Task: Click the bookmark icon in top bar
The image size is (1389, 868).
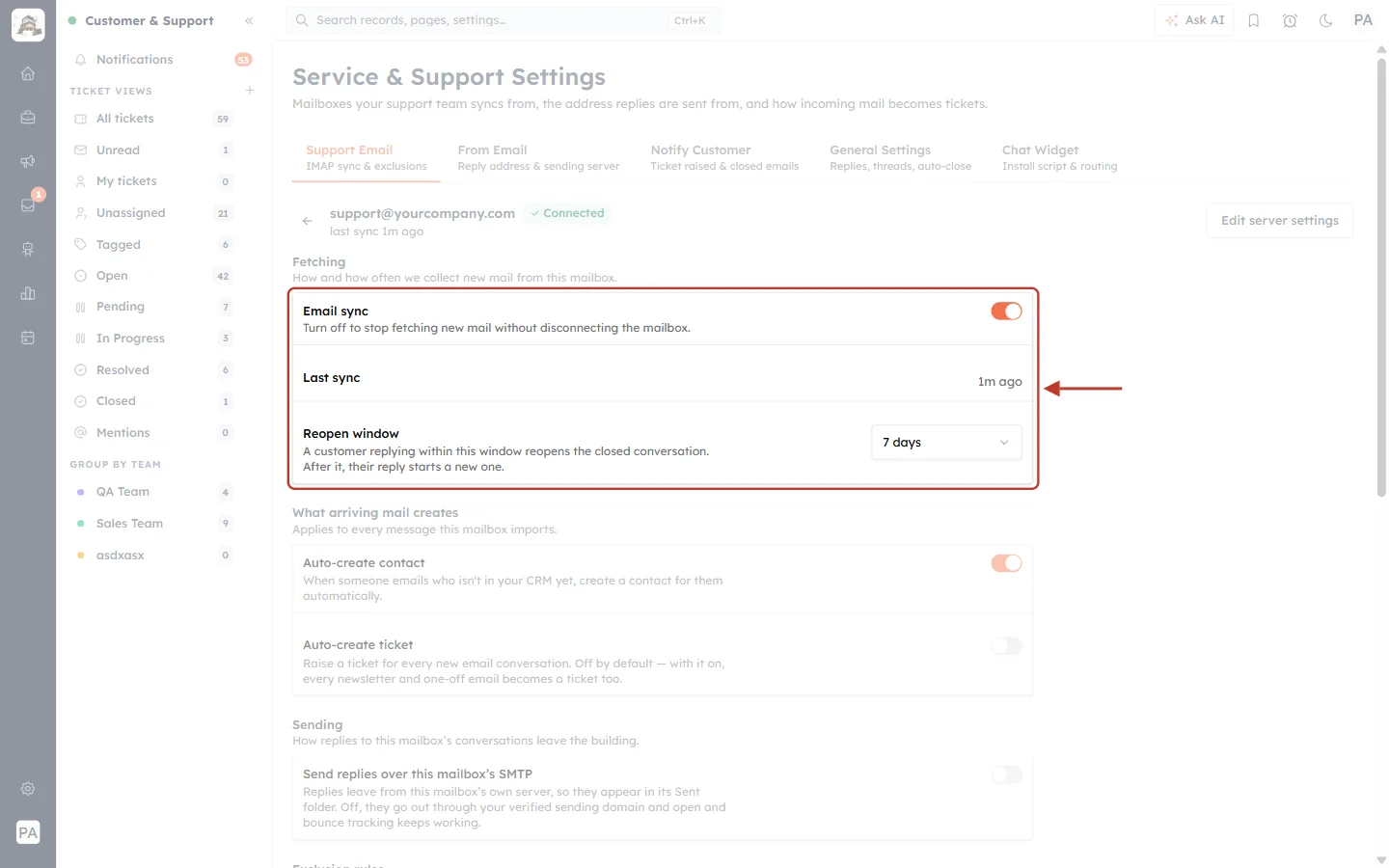Action: (1254, 20)
